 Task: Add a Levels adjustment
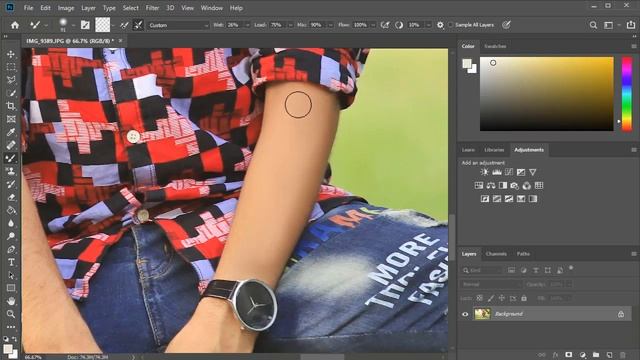point(497,172)
